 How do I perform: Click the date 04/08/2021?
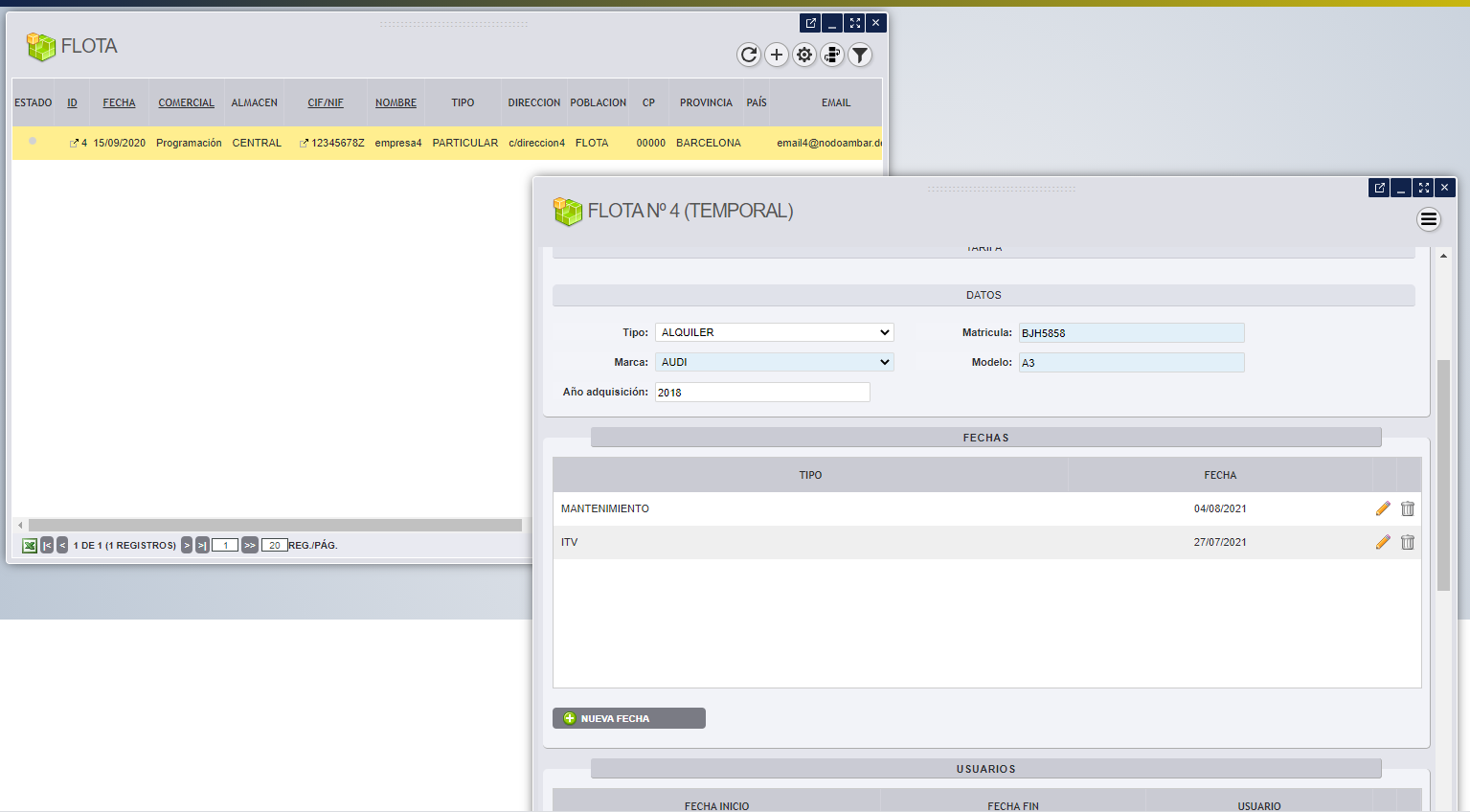click(x=1220, y=508)
